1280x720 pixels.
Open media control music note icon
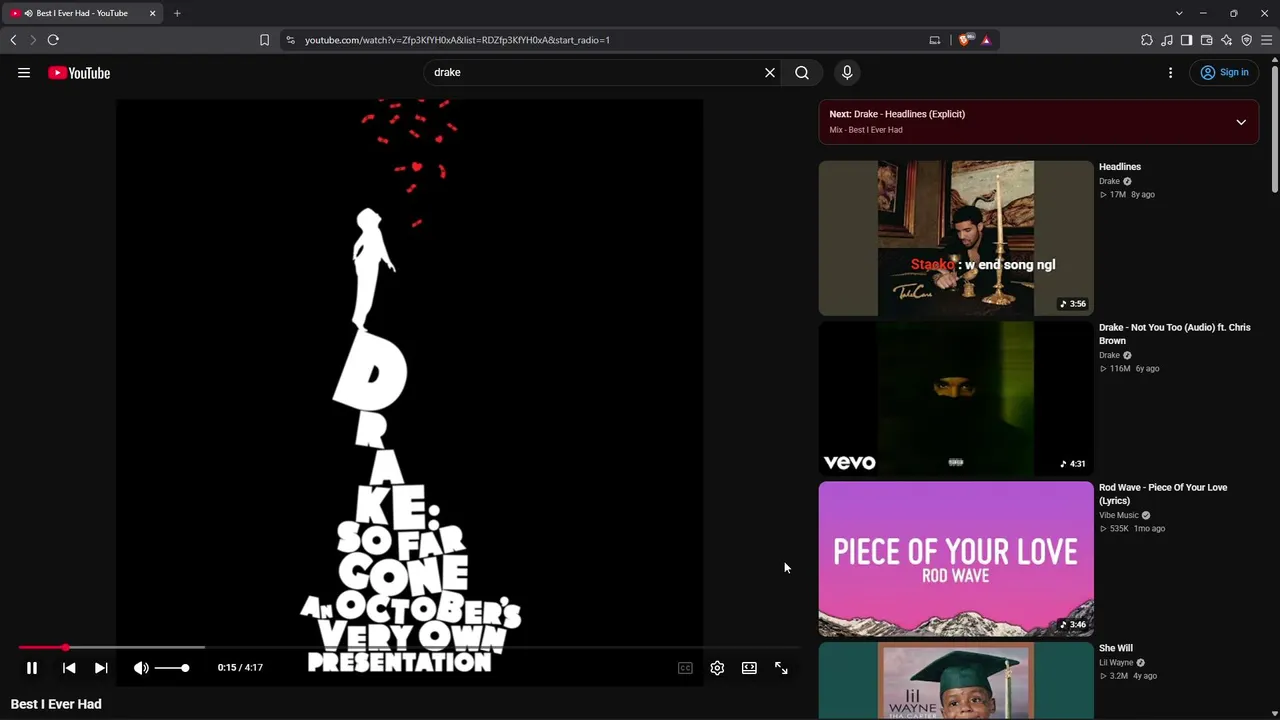click(1167, 40)
